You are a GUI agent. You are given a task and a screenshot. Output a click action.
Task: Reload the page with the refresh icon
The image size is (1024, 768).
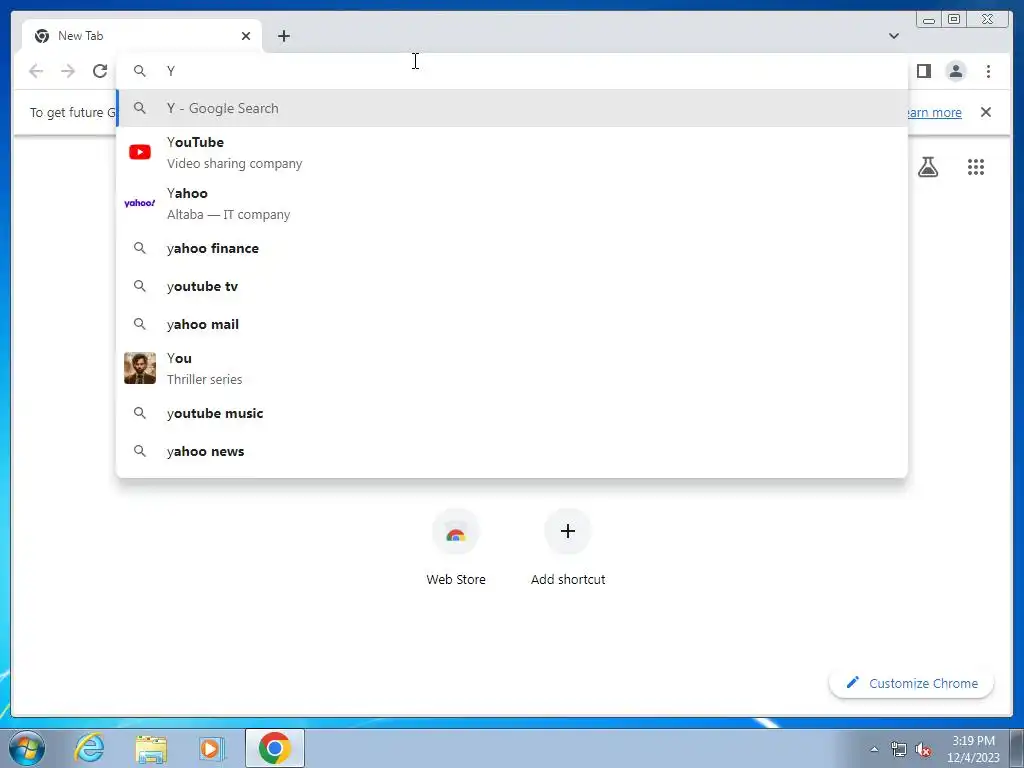pos(99,71)
